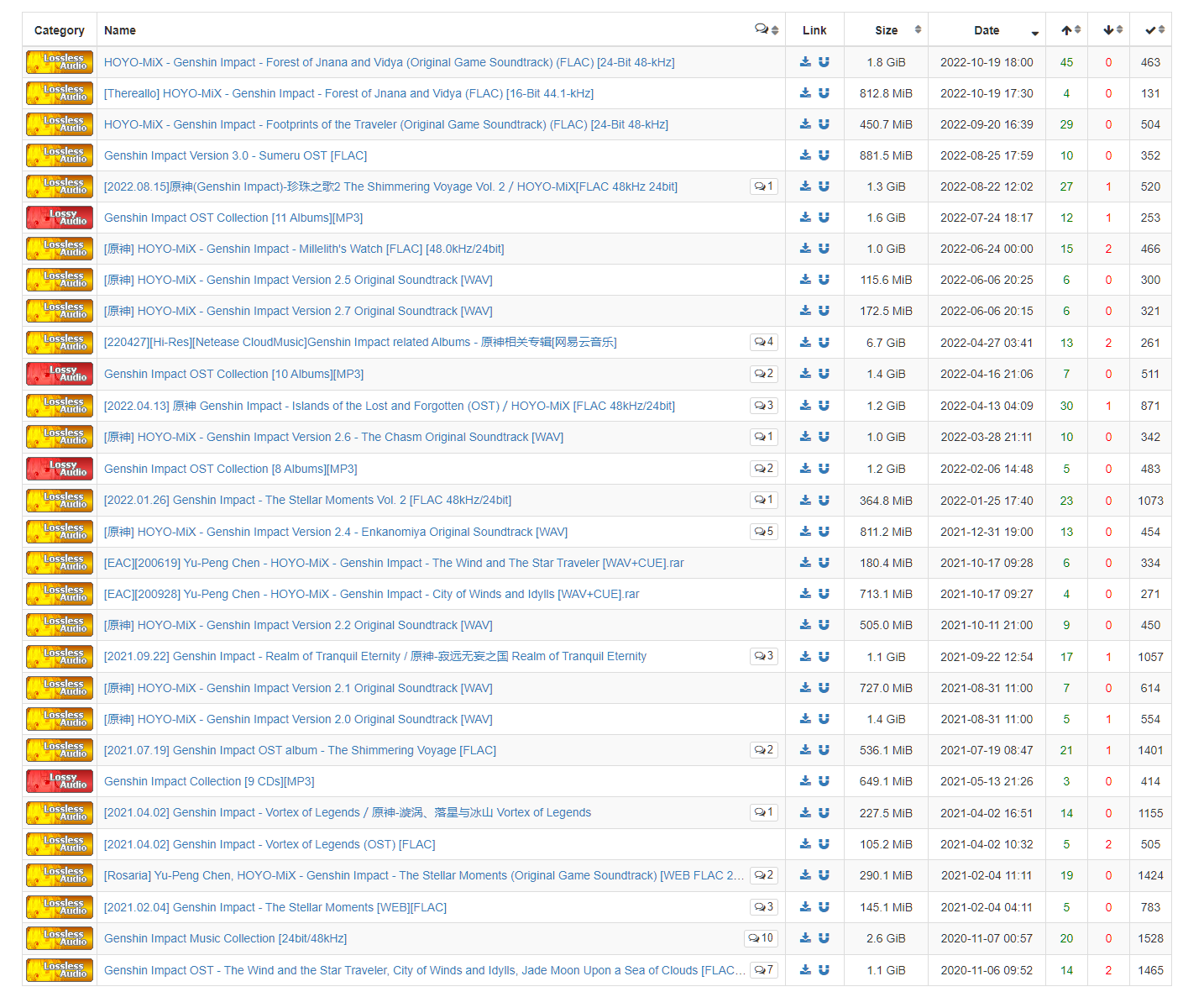Click the Category column header
The image size is (1204, 992).
click(x=60, y=30)
